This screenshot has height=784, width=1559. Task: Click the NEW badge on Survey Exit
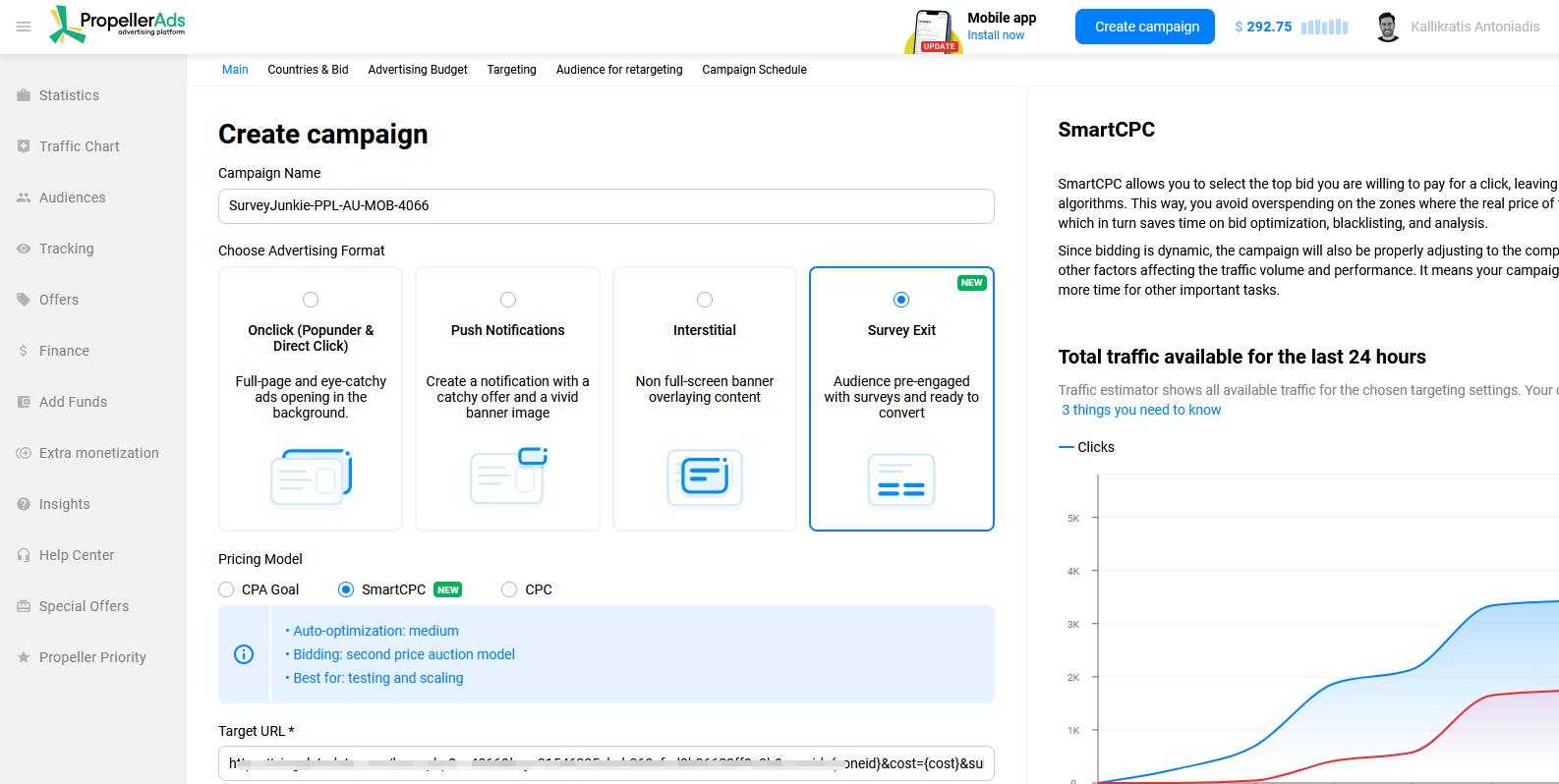tap(971, 283)
